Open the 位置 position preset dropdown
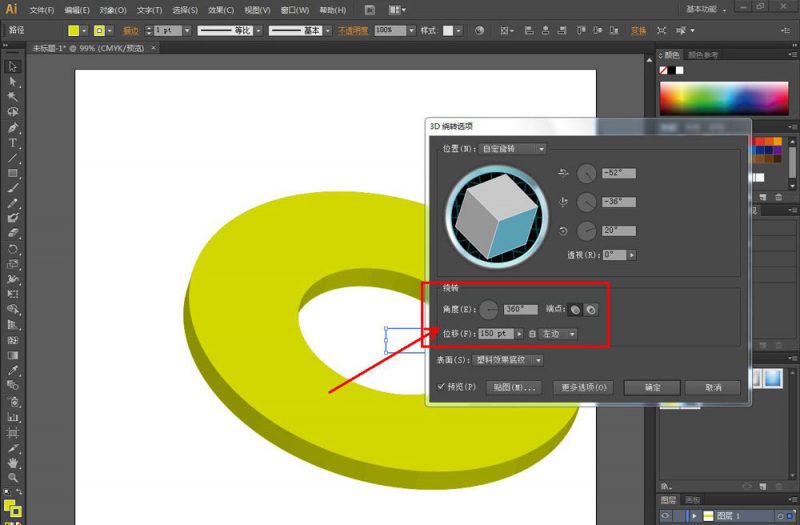The width and height of the screenshot is (800, 525). pyautogui.click(x=513, y=149)
